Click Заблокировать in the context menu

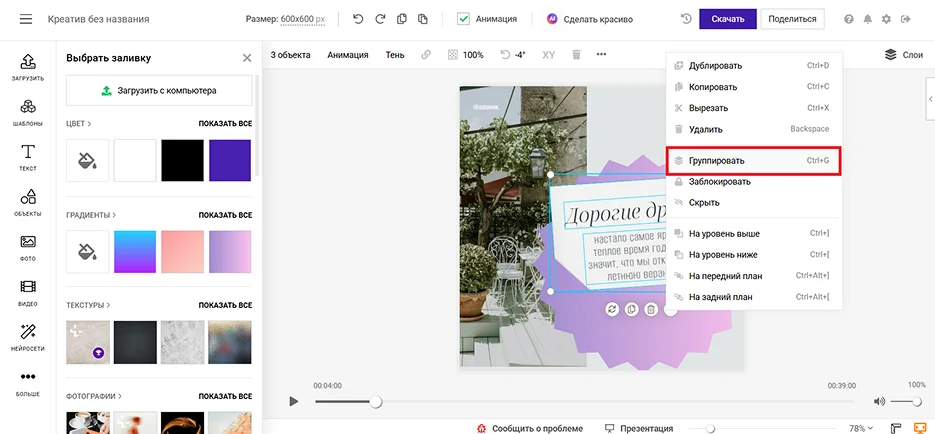tap(719, 182)
